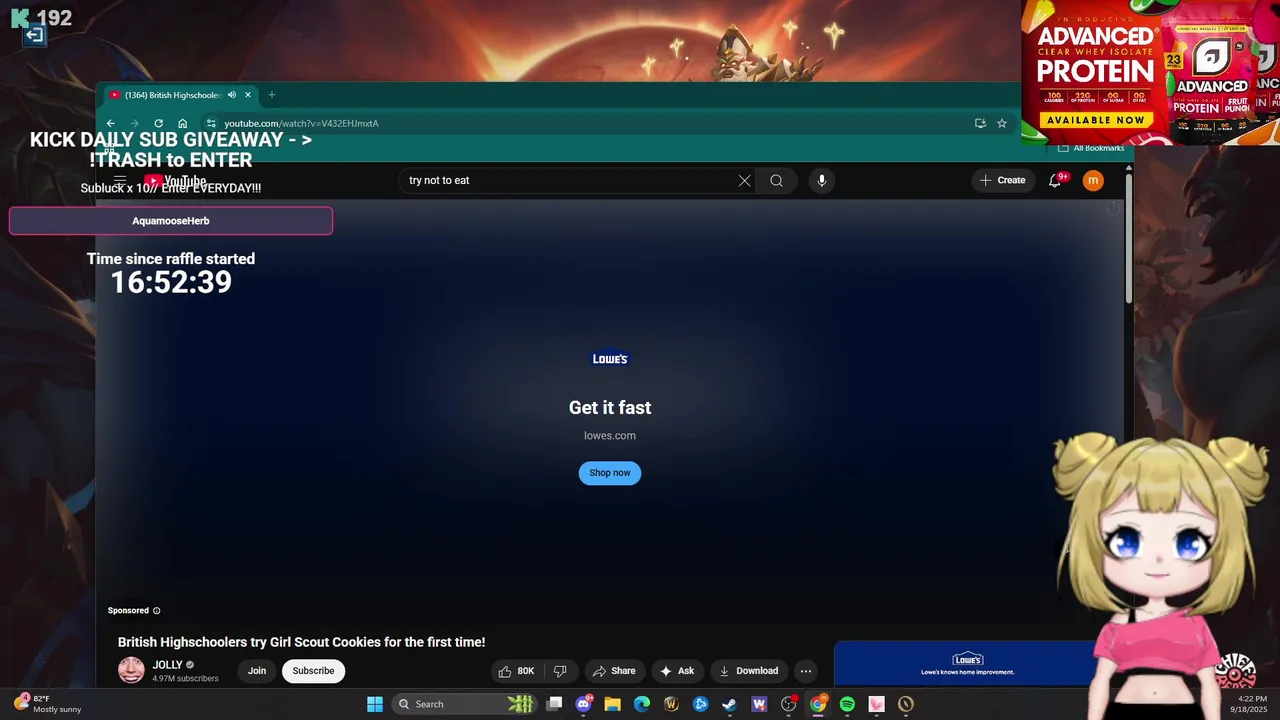Open the weather widget showing 82°F

pyautogui.click(x=48, y=704)
